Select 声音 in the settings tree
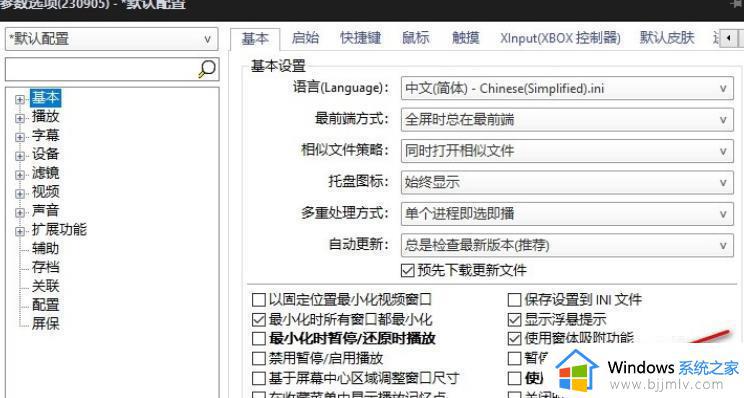Image resolution: width=744 pixels, height=398 pixels. tap(46, 210)
